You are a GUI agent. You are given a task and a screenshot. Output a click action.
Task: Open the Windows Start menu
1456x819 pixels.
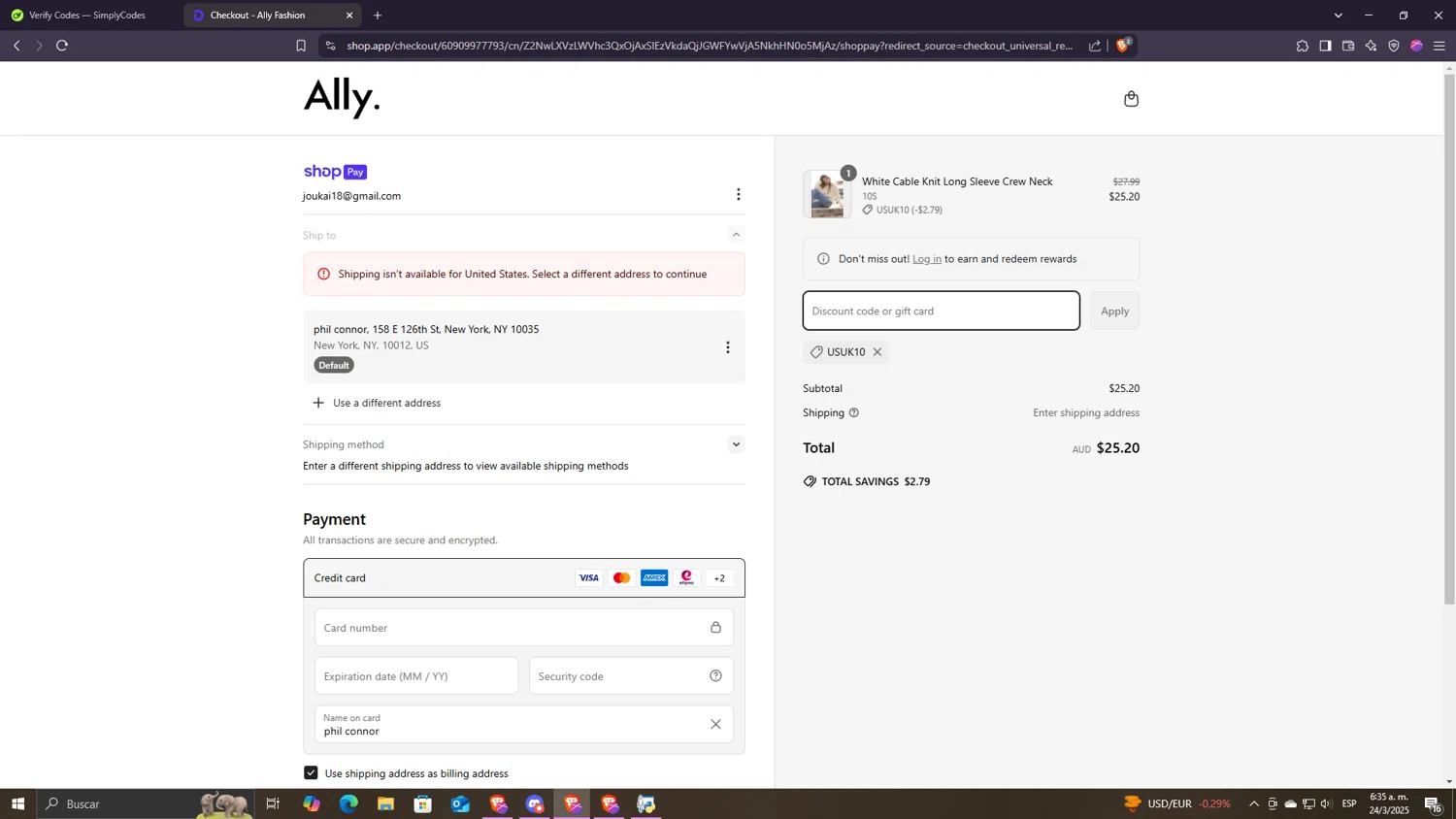tap(17, 803)
